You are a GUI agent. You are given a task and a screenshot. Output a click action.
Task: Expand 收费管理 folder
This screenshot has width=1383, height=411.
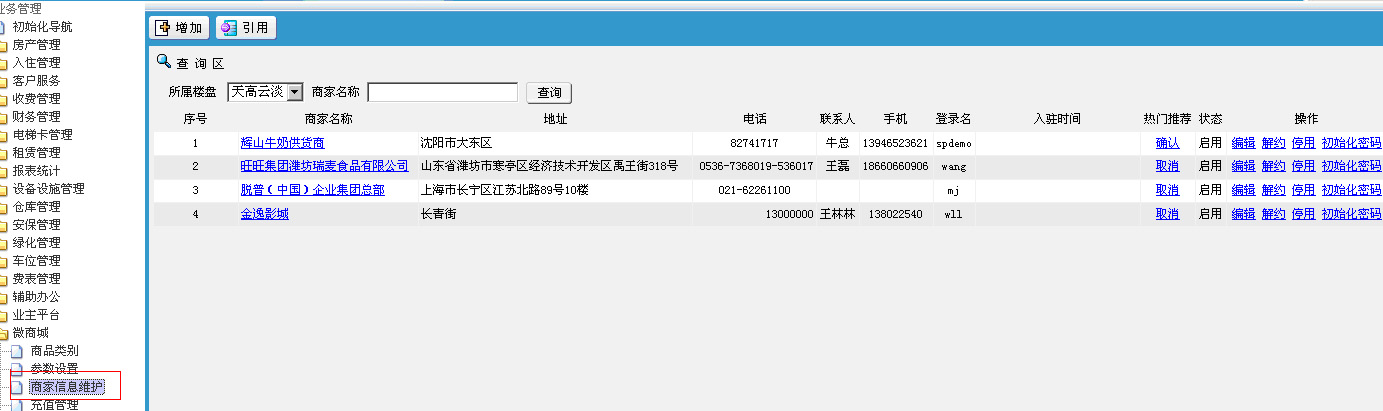[36, 99]
